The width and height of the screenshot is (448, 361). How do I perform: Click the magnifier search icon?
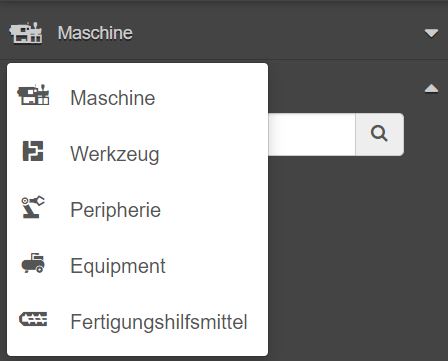[x=379, y=134]
